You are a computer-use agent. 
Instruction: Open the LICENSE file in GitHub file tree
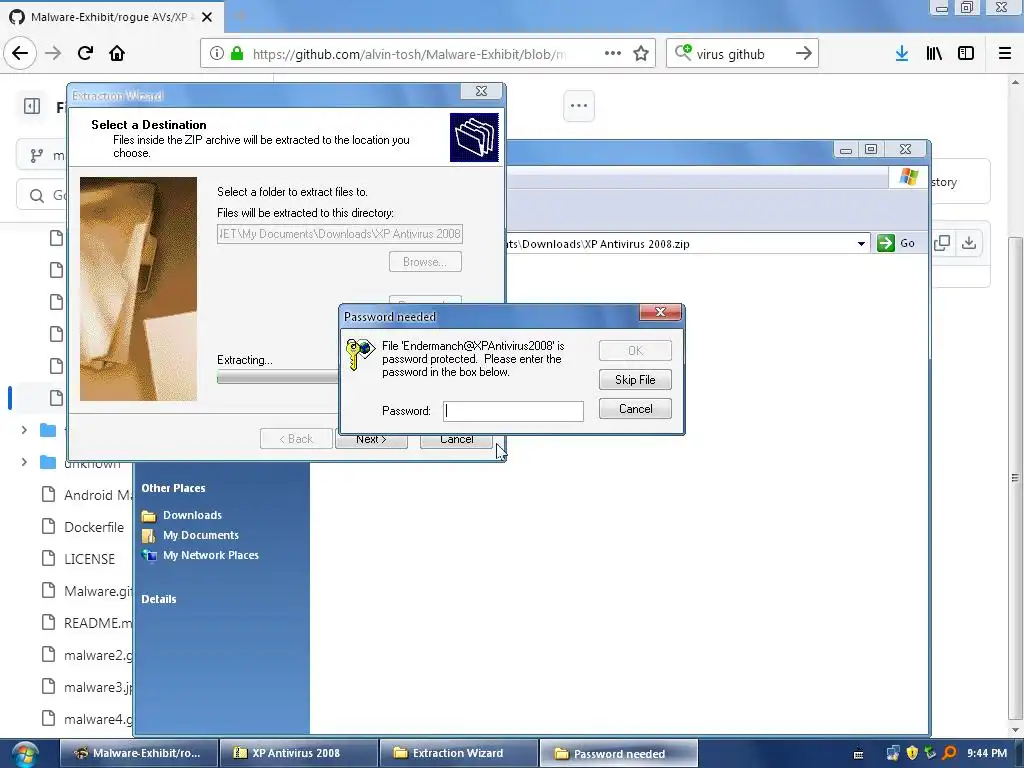pyautogui.click(x=89, y=559)
